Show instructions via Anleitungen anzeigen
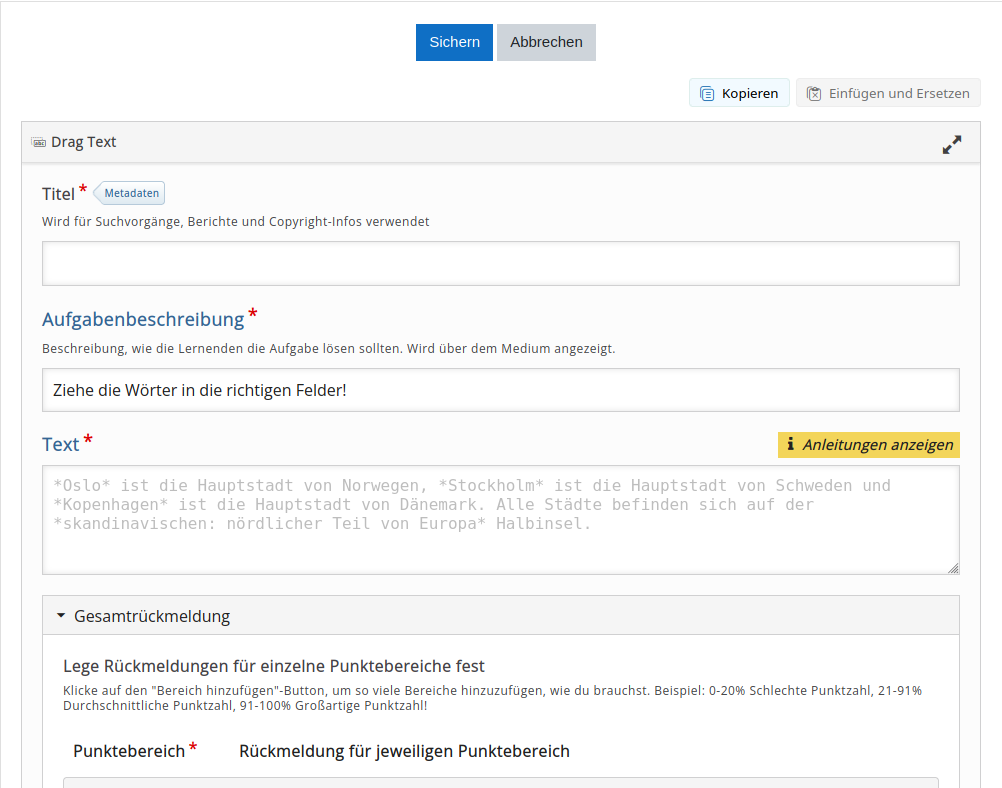The height and width of the screenshot is (788, 1002). 869,445
